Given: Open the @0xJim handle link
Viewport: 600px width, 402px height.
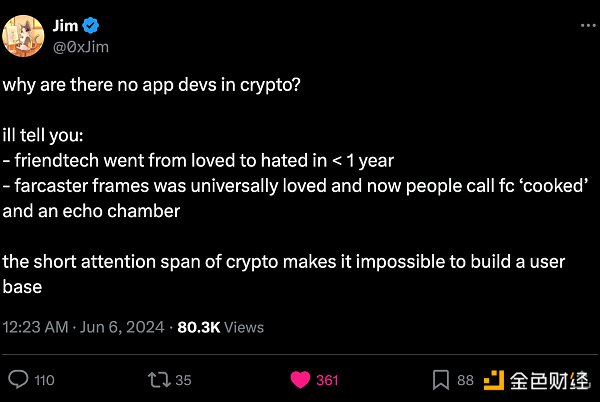Looking at the screenshot, I should pyautogui.click(x=80, y=44).
